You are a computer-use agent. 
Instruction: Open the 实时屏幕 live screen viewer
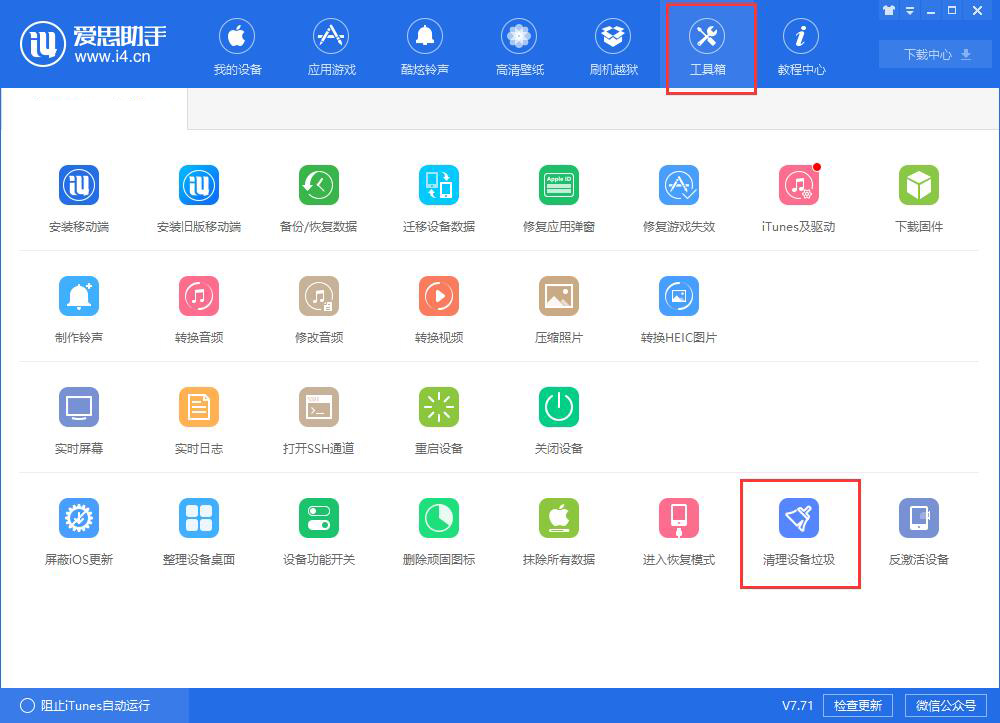(78, 418)
